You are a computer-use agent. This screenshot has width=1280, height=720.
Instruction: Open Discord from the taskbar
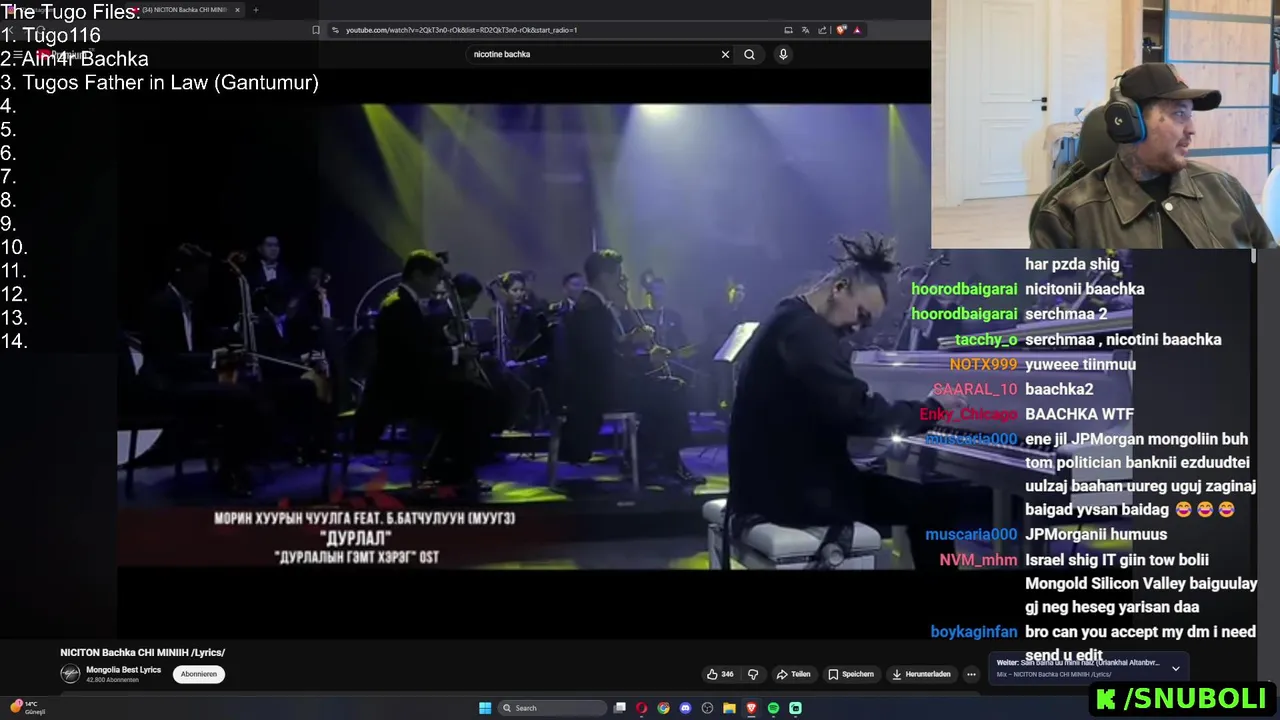(685, 708)
